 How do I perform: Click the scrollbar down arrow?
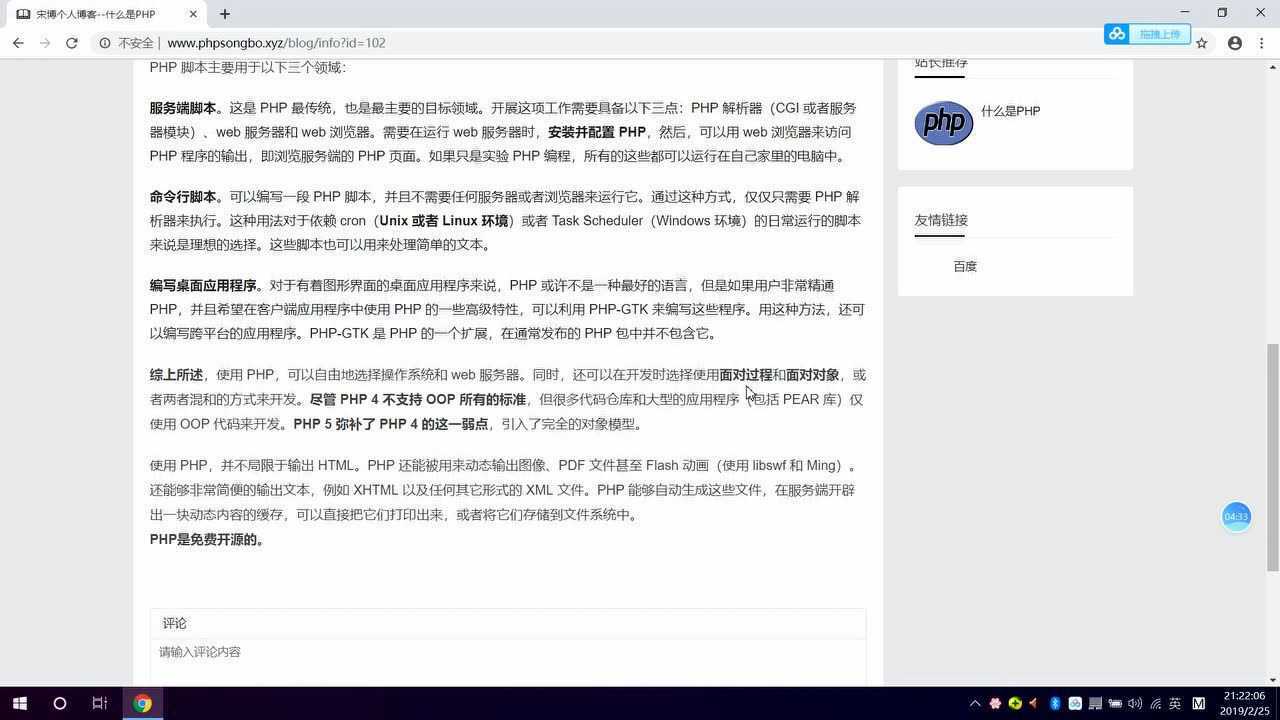point(1272,679)
